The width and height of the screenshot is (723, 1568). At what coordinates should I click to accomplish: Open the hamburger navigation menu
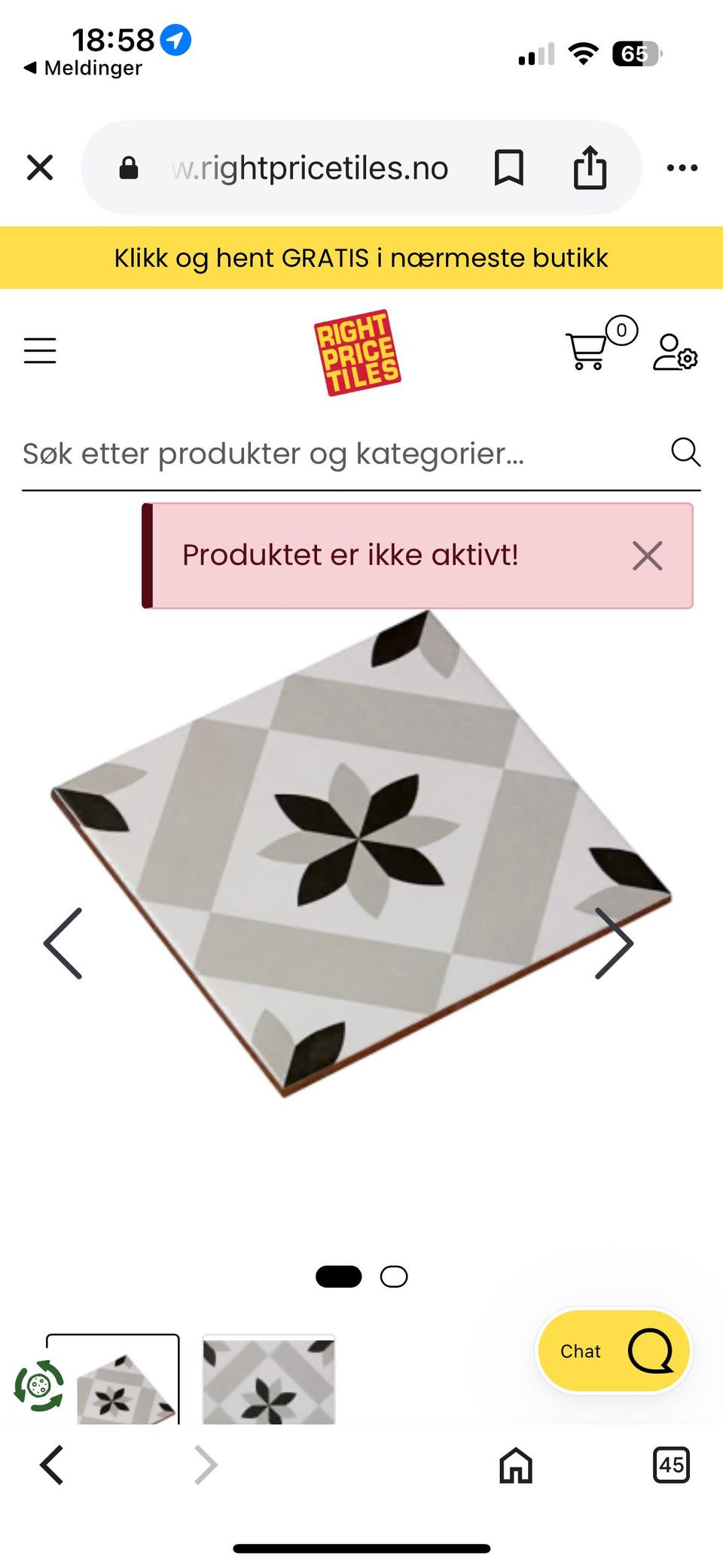pyautogui.click(x=40, y=351)
